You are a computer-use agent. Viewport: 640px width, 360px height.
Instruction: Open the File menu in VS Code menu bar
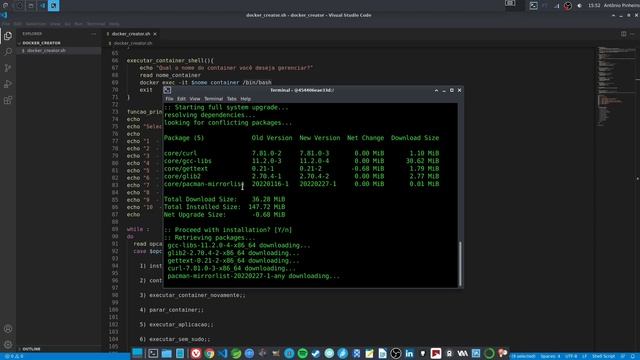(x=6, y=24)
